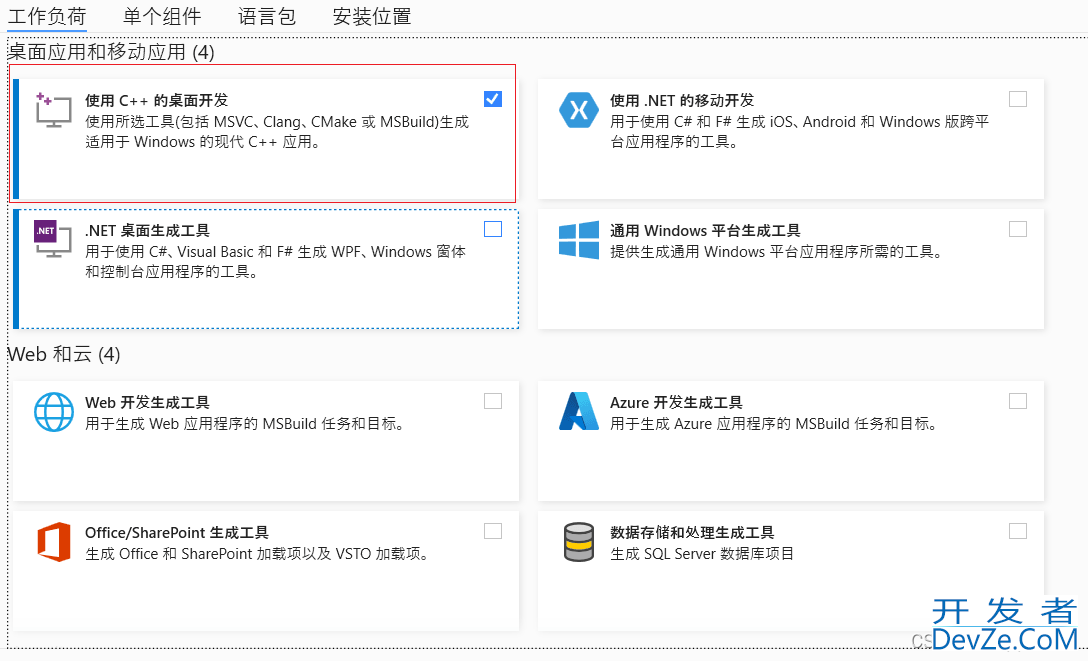Uncheck the 使用 C++ 的桌面开发 checkbox
The image size is (1088, 661).
tap(493, 99)
